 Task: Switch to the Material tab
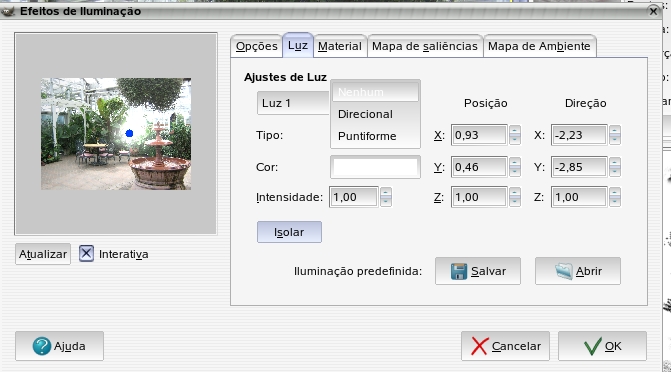340,46
